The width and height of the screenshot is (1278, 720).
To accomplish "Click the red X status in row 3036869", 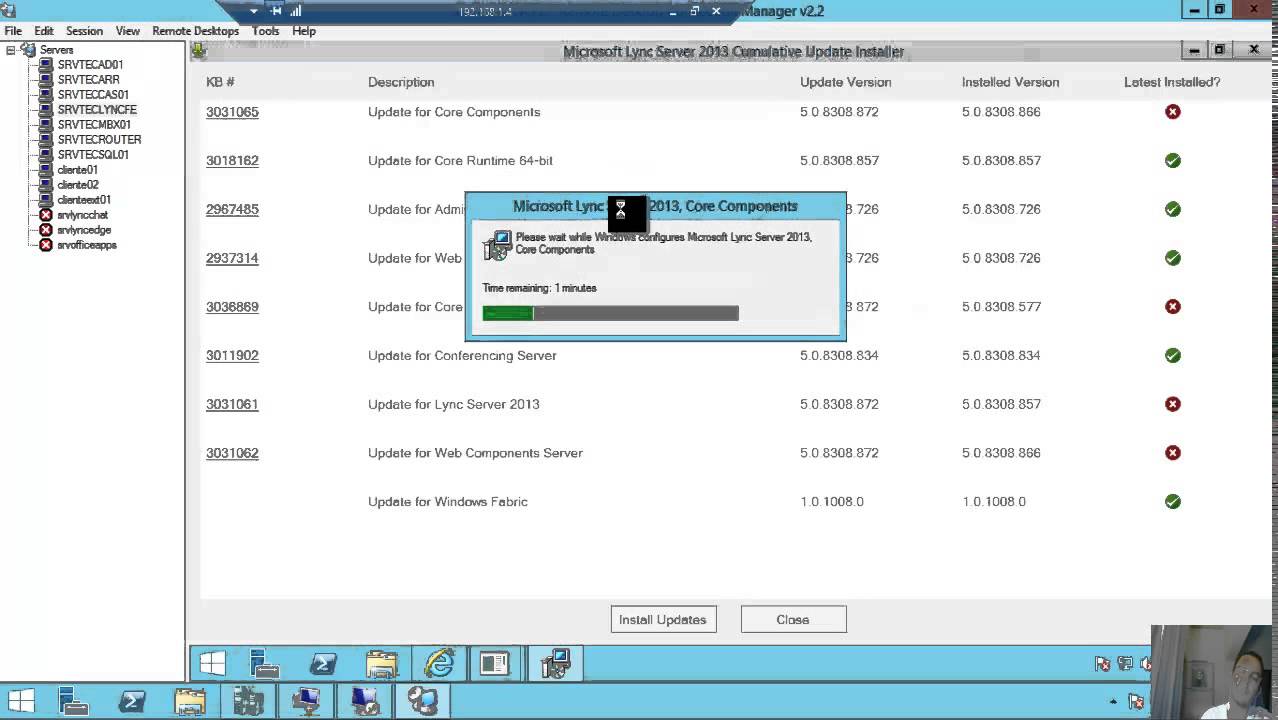I will pyautogui.click(x=1173, y=307).
